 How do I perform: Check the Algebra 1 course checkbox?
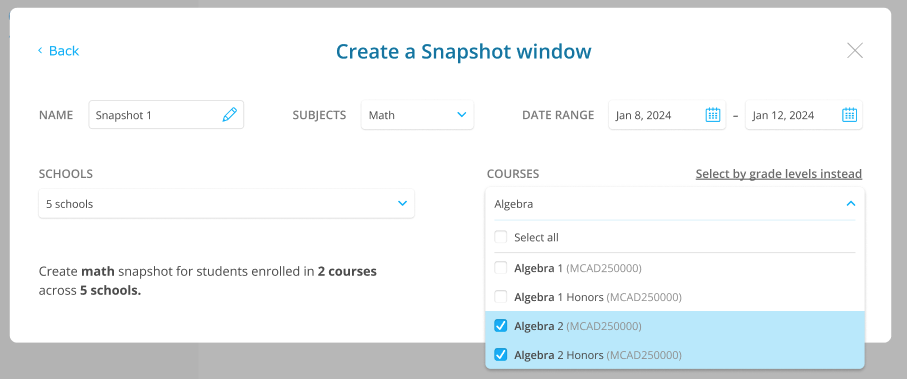pyautogui.click(x=501, y=268)
